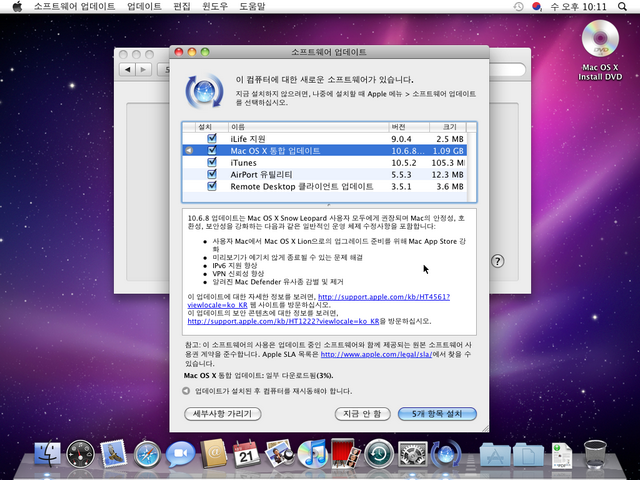Open iCal from the dock
This screenshot has height=480, width=640.
pos(246,453)
